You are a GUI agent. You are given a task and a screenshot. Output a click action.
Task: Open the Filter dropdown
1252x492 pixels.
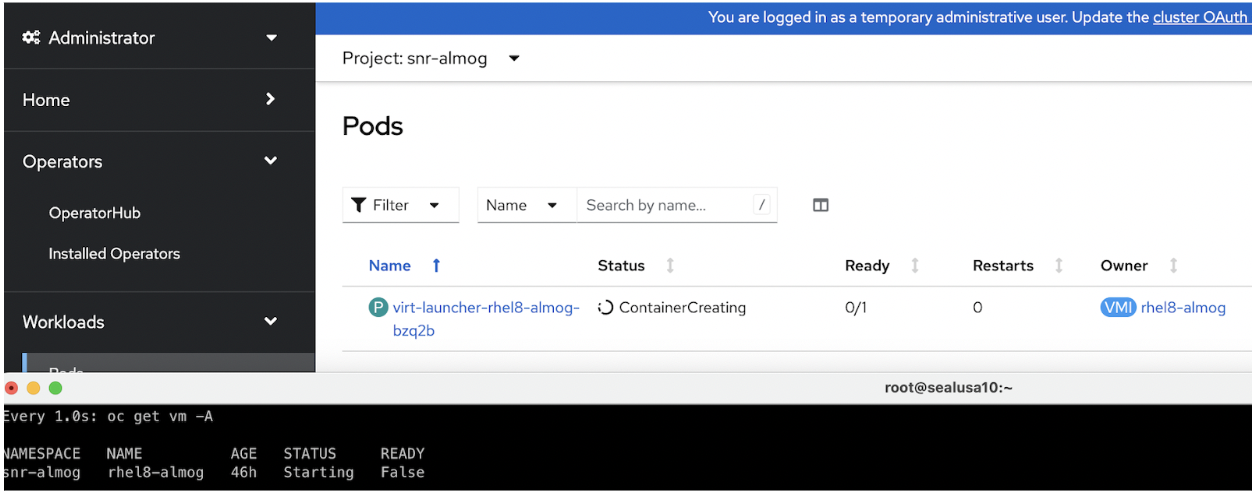pyautogui.click(x=400, y=205)
